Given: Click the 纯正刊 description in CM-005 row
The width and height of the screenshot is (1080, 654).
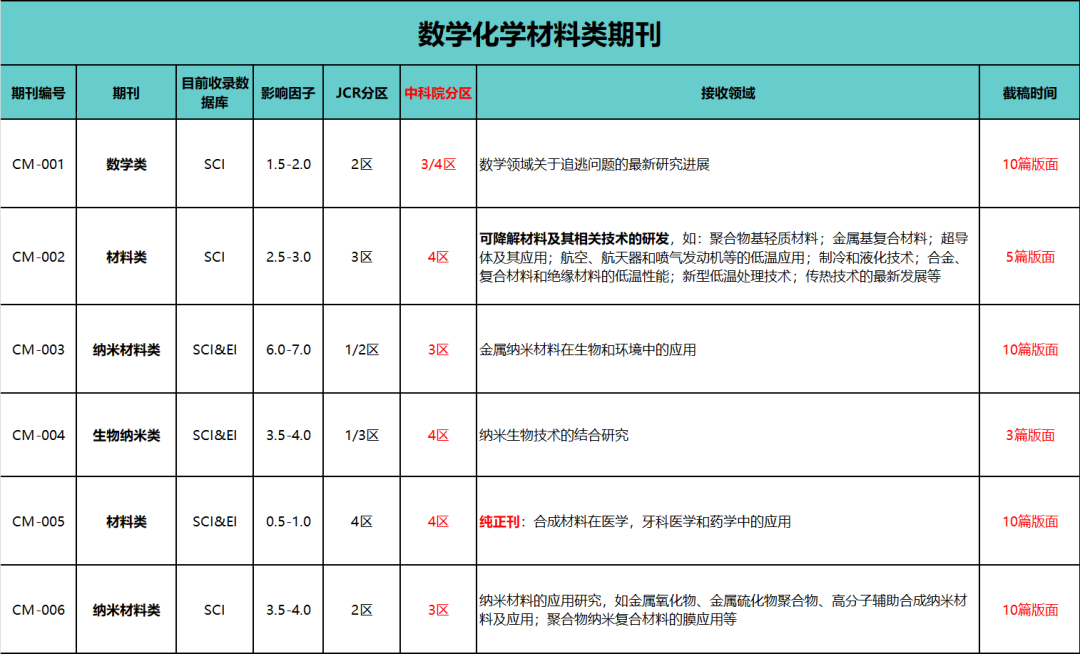Looking at the screenshot, I should click(728, 521).
